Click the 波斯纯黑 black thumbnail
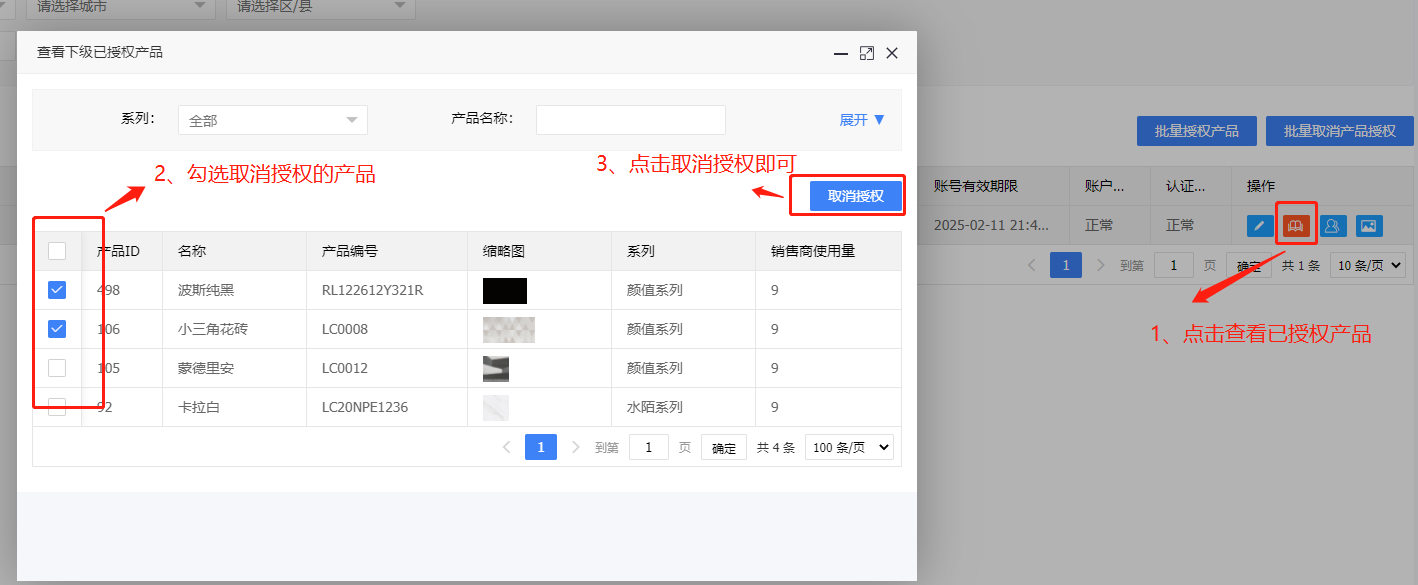This screenshot has width=1418, height=585. [505, 290]
